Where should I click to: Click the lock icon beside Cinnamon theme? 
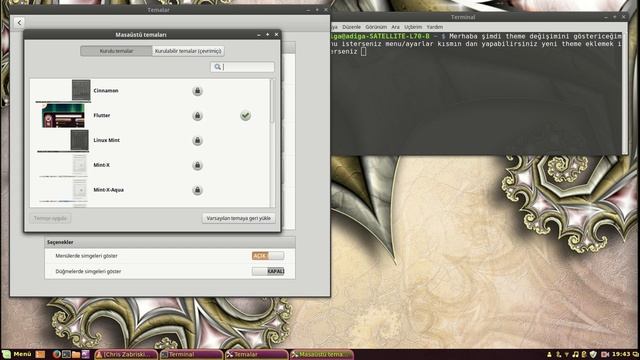click(197, 91)
